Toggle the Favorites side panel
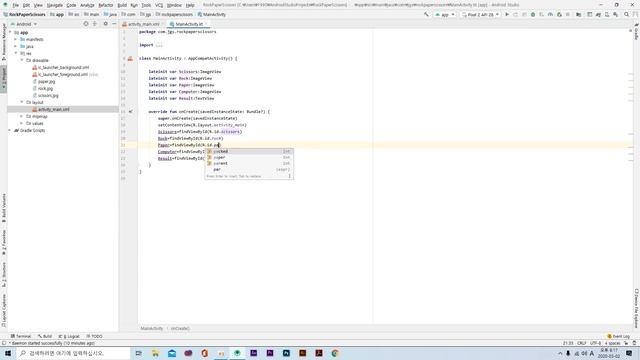This screenshot has width=640, height=360. (x=4, y=242)
